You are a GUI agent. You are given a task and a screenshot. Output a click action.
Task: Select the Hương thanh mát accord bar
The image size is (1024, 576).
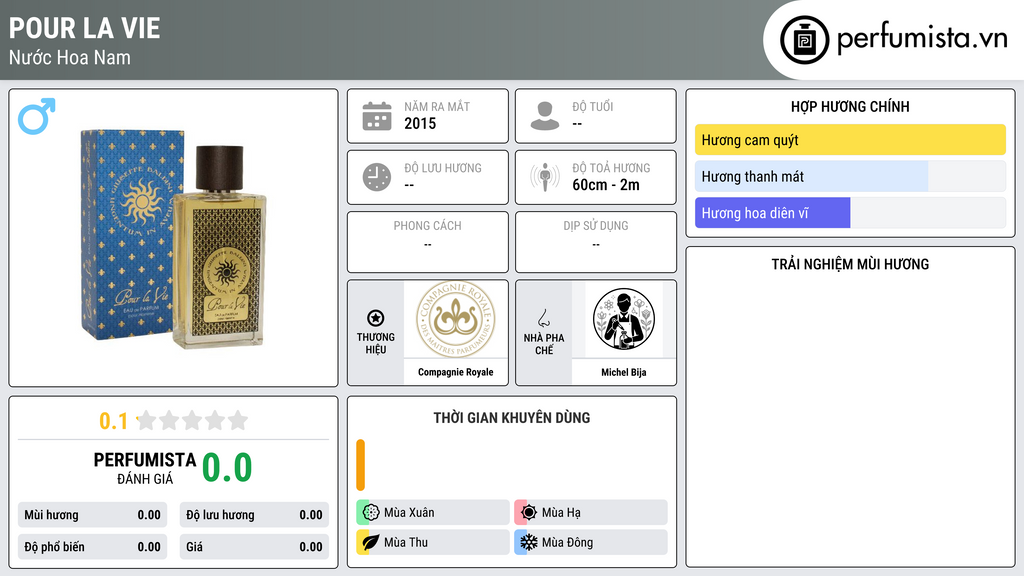[x=850, y=176]
